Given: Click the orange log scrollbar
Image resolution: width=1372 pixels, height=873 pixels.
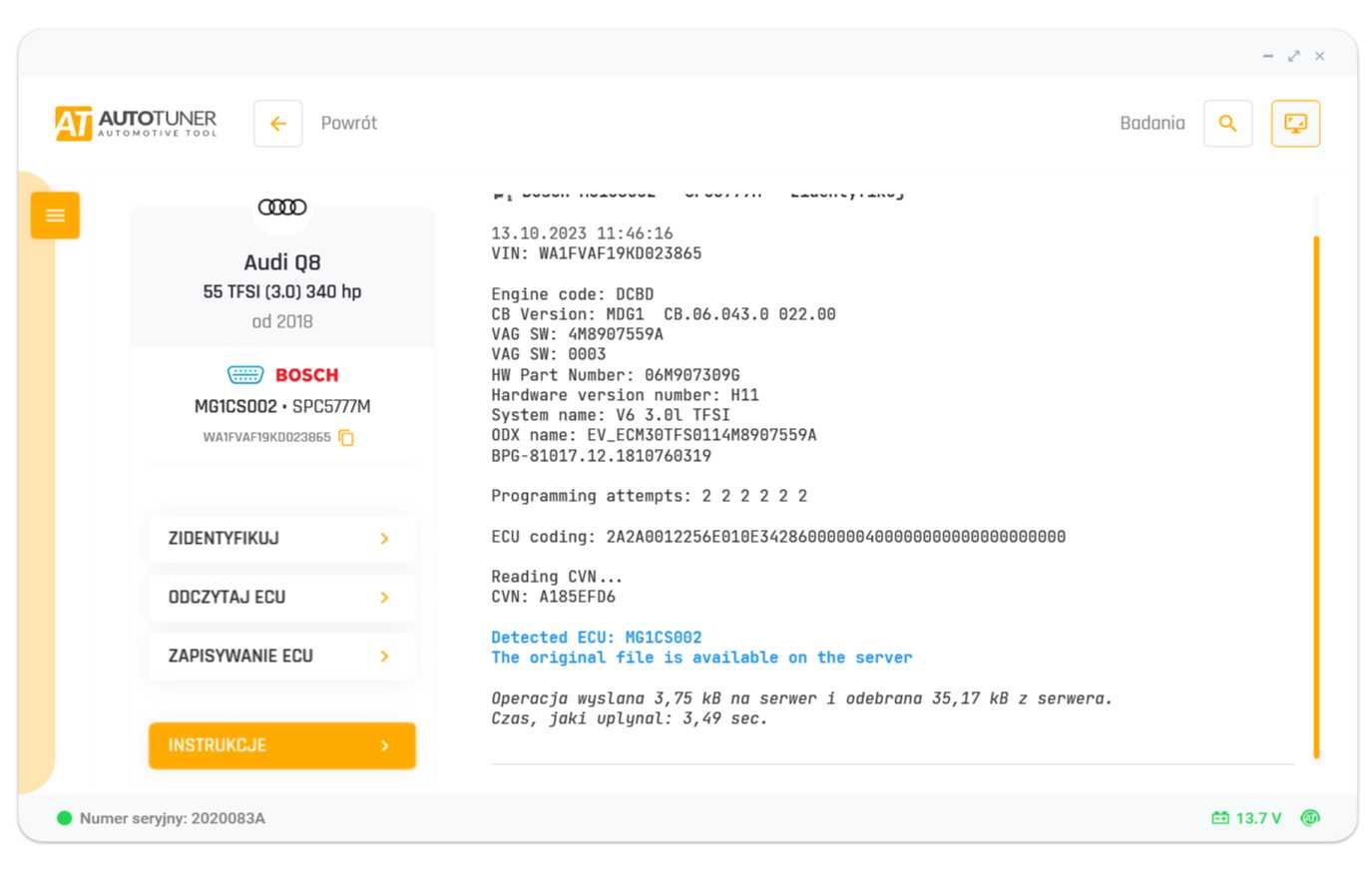Looking at the screenshot, I should [x=1317, y=497].
